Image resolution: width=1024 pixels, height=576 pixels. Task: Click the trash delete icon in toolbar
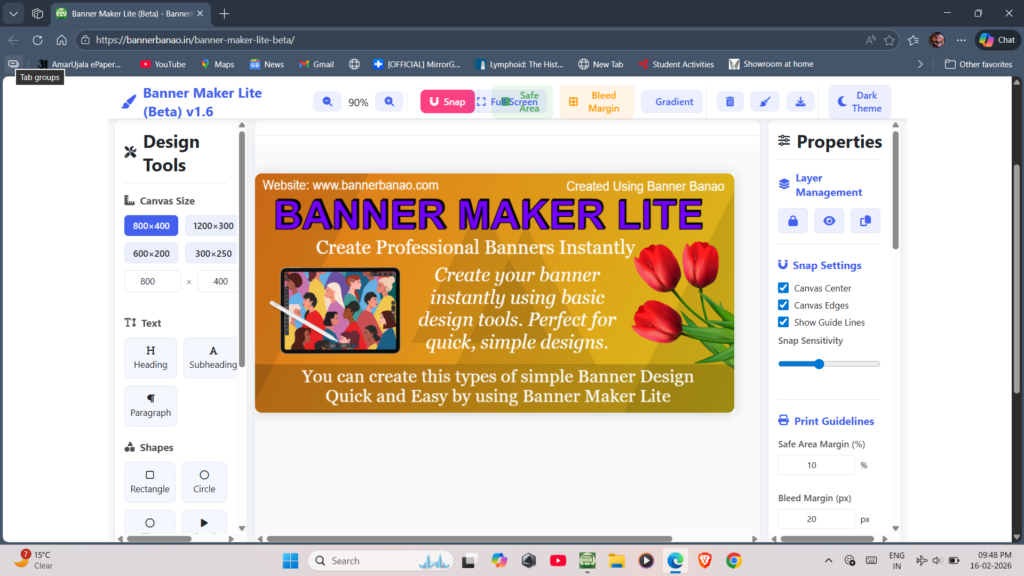[x=730, y=102]
